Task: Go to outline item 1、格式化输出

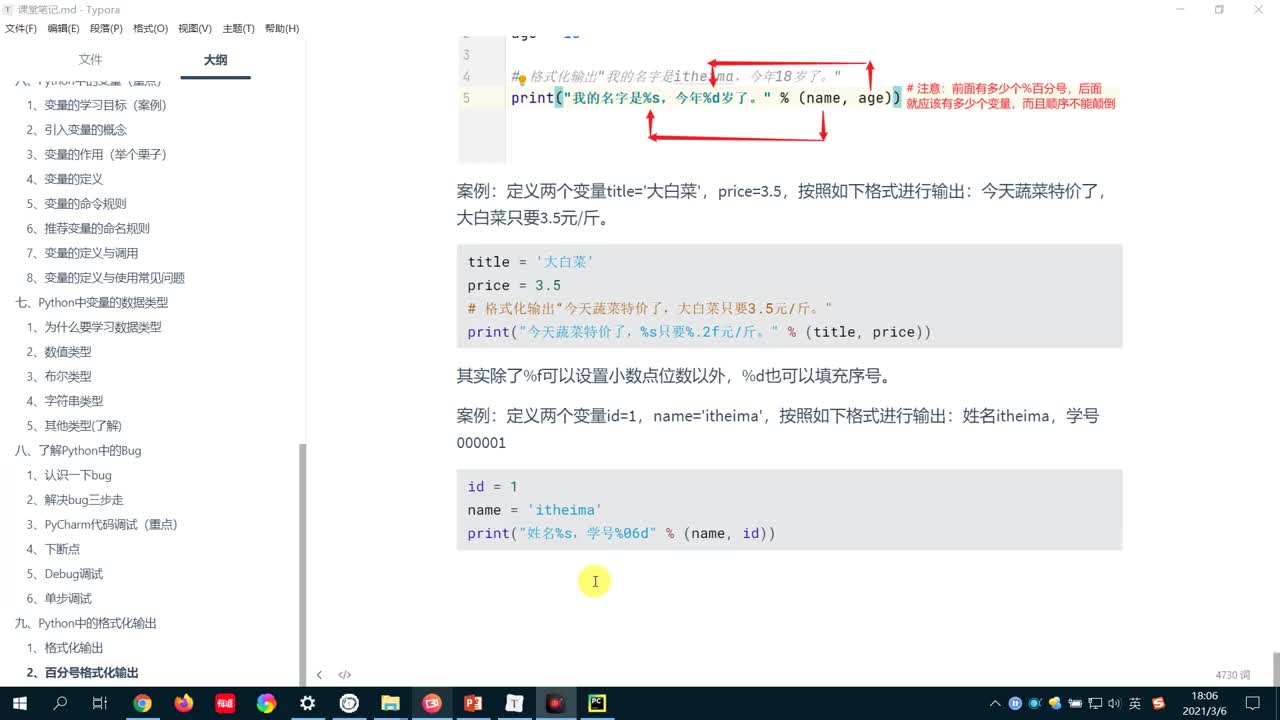Action: pos(65,648)
